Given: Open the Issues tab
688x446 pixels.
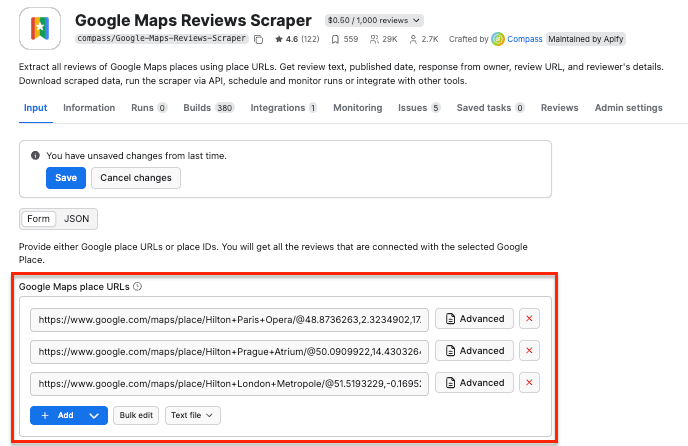Looking at the screenshot, I should coord(419,108).
